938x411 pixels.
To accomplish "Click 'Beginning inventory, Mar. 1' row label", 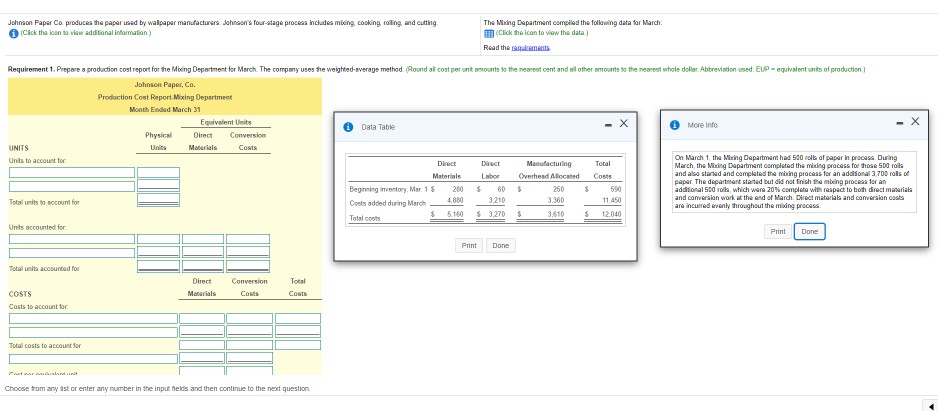I will pyautogui.click(x=388, y=189).
